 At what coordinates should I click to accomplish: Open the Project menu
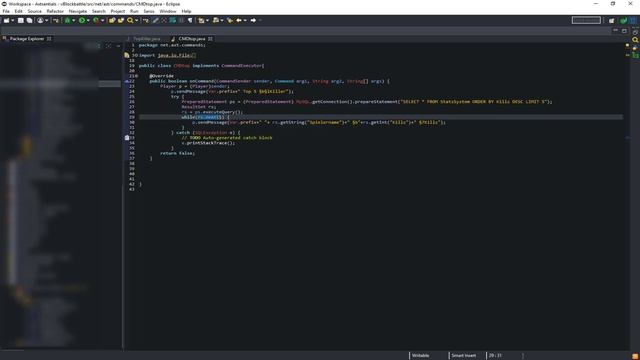point(118,11)
